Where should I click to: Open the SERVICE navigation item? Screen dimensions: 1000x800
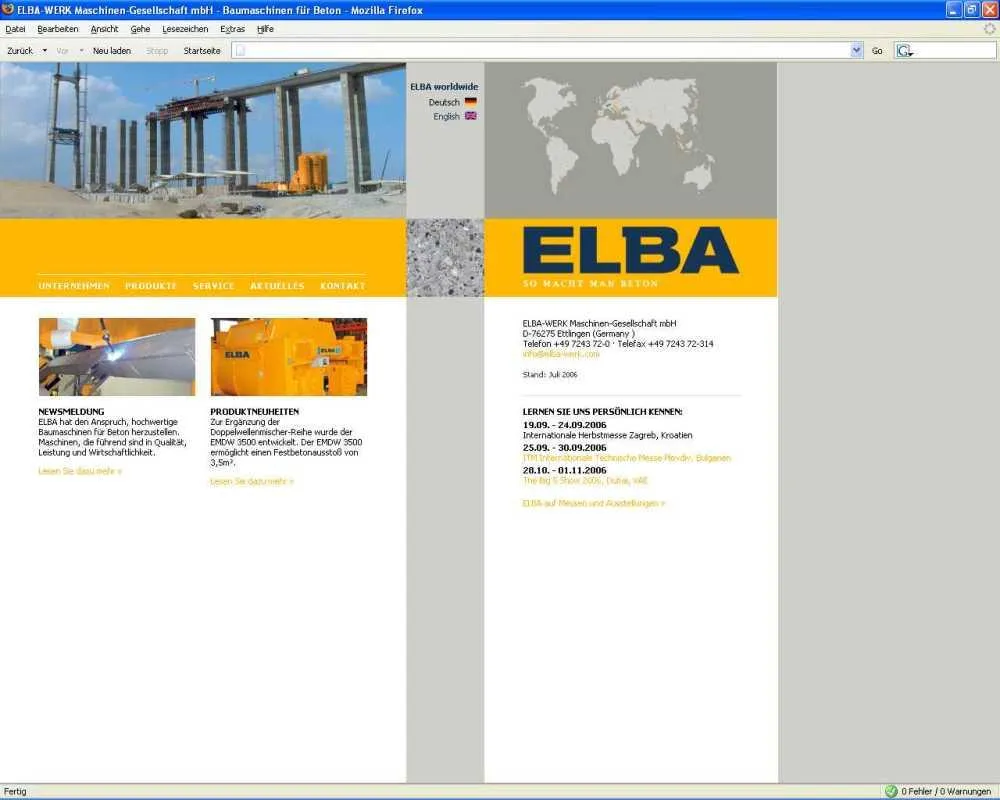click(x=214, y=286)
